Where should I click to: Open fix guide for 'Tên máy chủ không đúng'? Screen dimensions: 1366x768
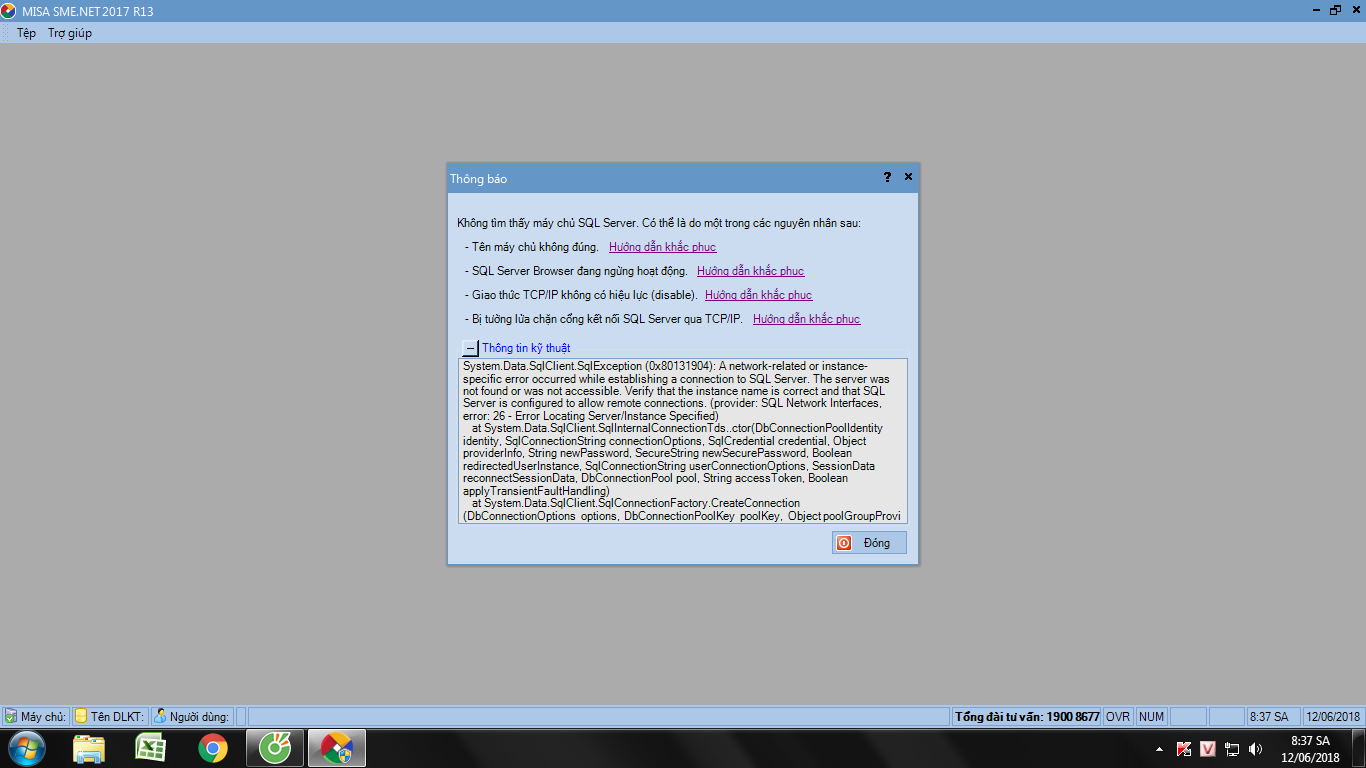tap(663, 247)
